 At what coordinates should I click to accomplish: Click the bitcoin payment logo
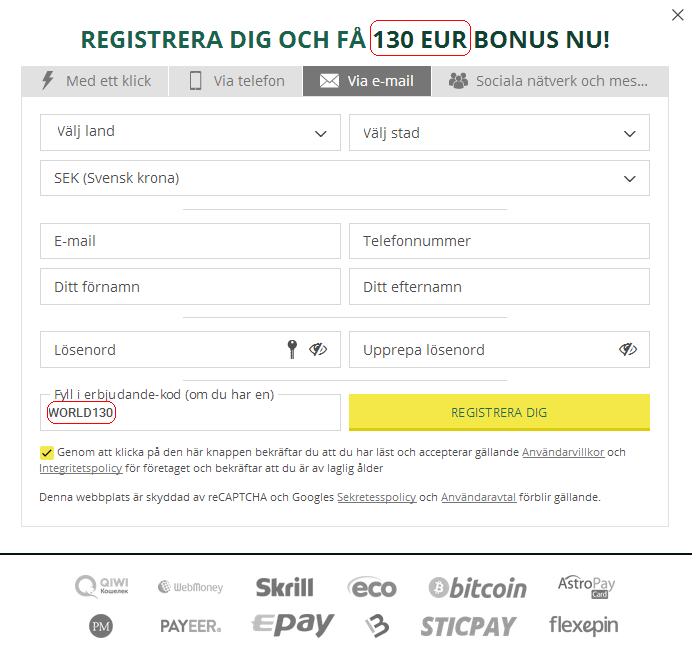point(478,588)
